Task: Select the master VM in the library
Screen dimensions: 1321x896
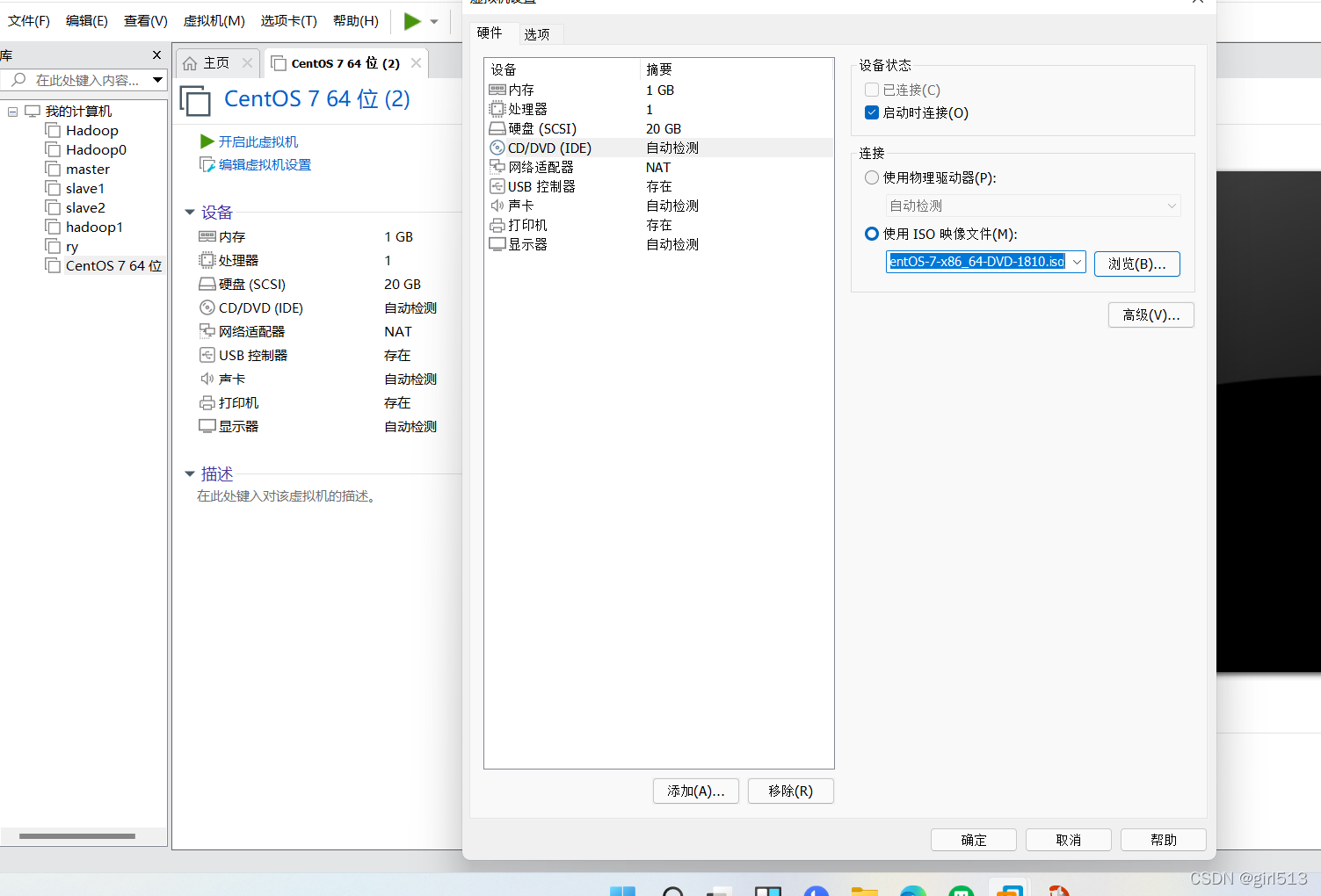Action: pos(88,170)
